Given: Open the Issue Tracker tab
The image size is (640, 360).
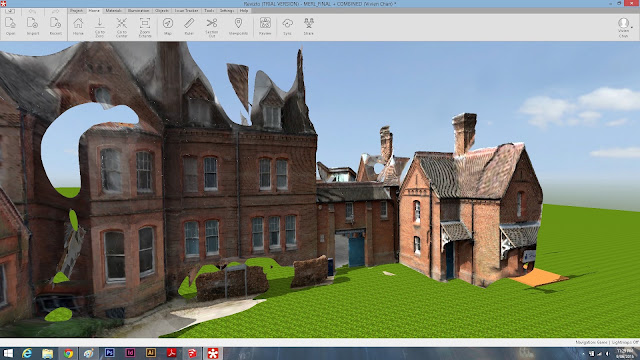Looking at the screenshot, I should (187, 11).
